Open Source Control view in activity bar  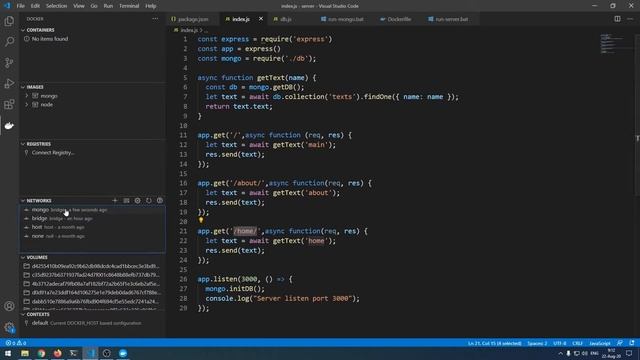[9, 62]
